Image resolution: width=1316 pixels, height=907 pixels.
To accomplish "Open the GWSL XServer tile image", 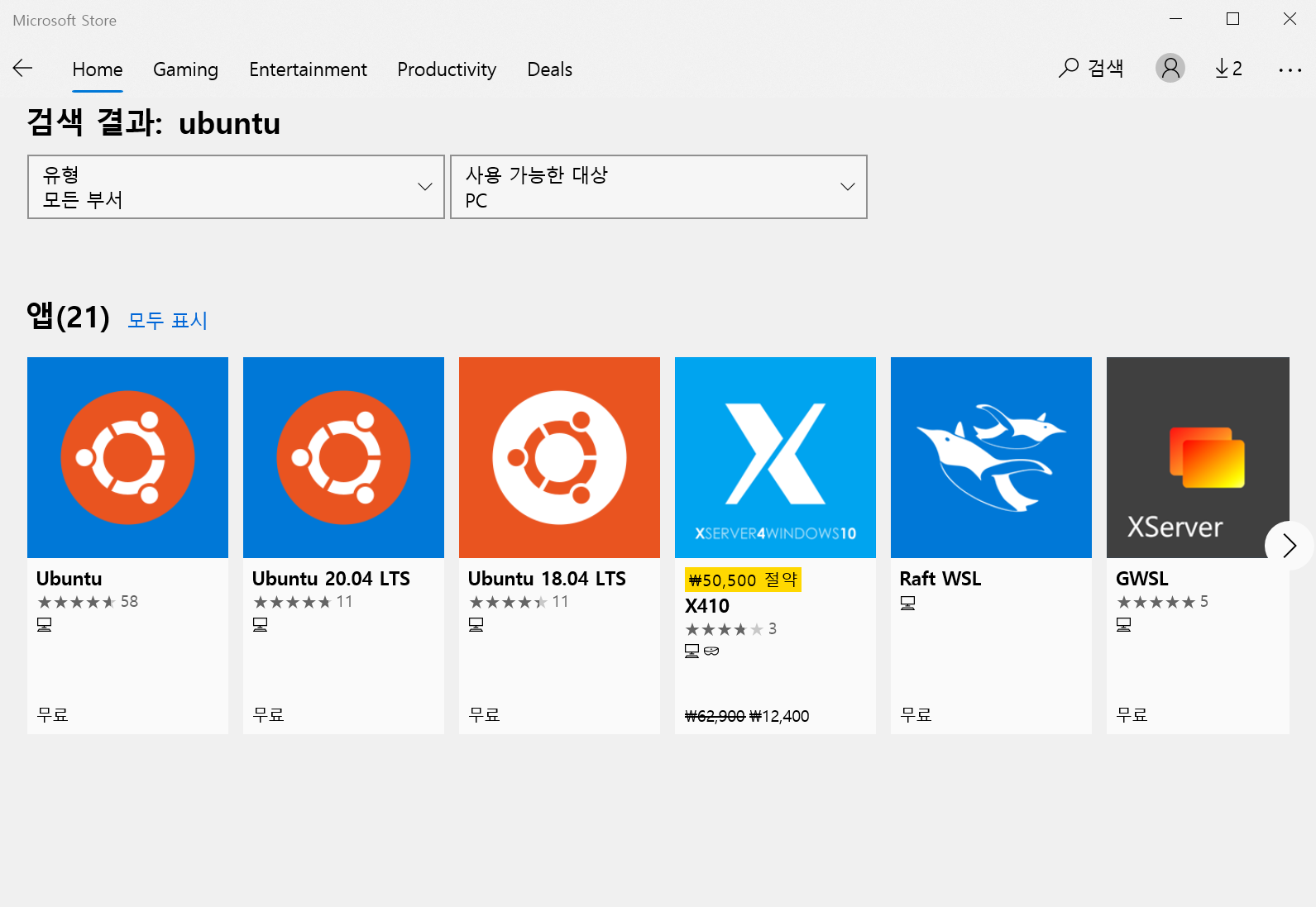I will [1198, 457].
